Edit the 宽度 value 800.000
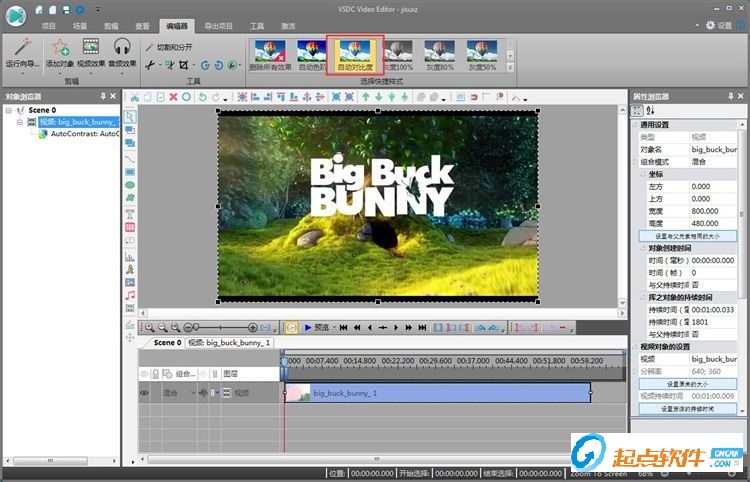The image size is (750, 482). 713,211
